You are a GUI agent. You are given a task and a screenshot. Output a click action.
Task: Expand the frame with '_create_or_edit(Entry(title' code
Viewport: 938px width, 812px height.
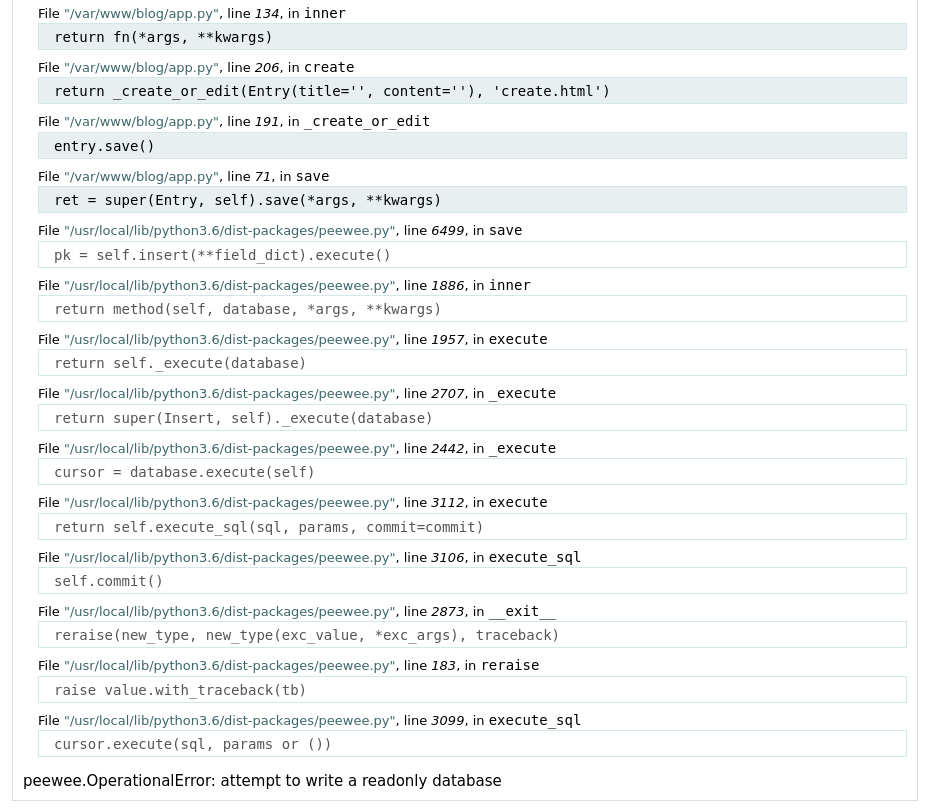[472, 91]
